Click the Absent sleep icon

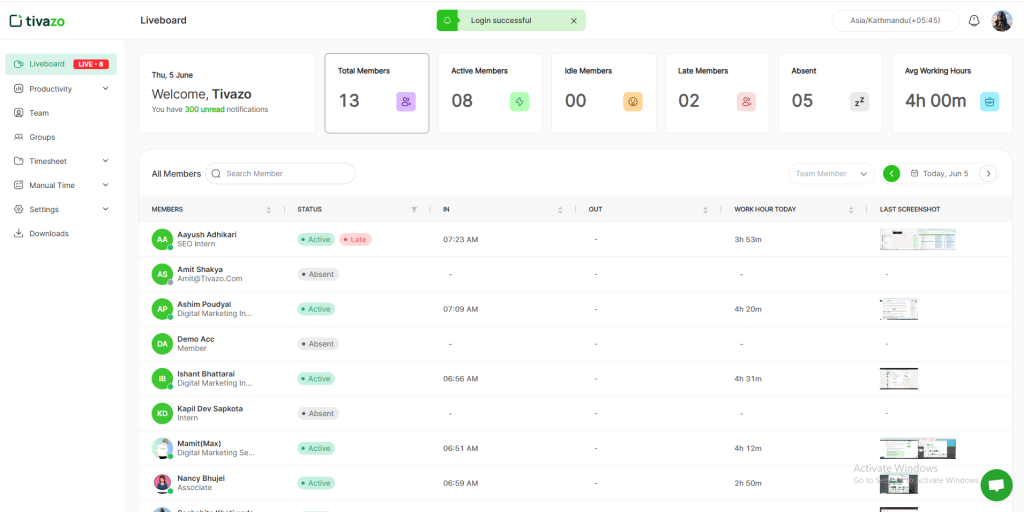point(859,101)
